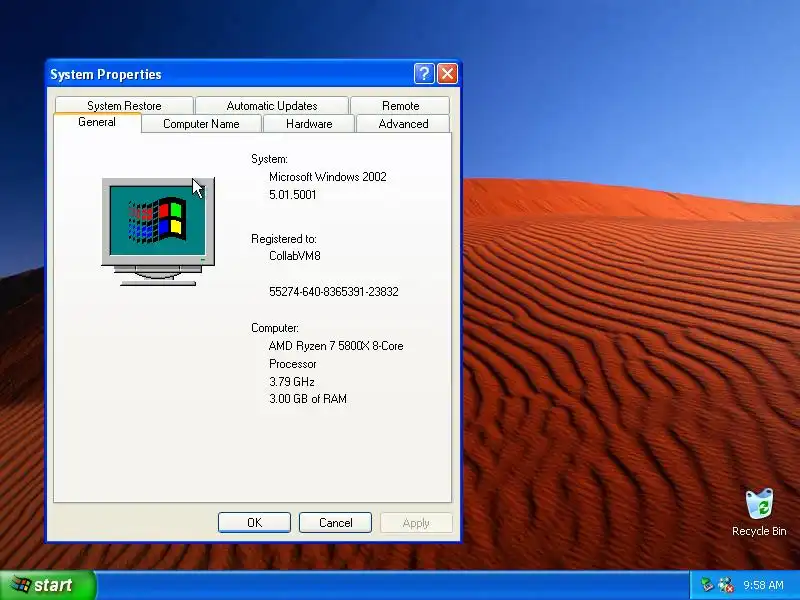
Task: Click the '3.00 GB of RAM' text
Action: [308, 399]
